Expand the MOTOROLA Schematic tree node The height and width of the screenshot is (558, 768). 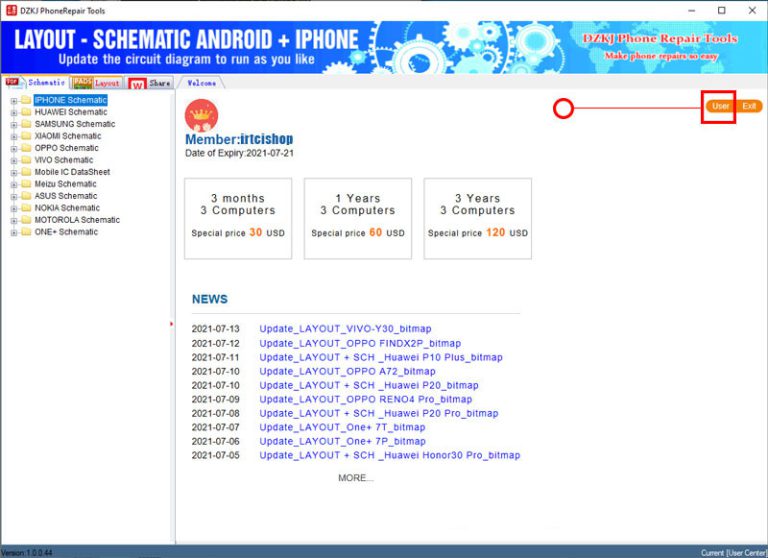pyautogui.click(x=14, y=220)
